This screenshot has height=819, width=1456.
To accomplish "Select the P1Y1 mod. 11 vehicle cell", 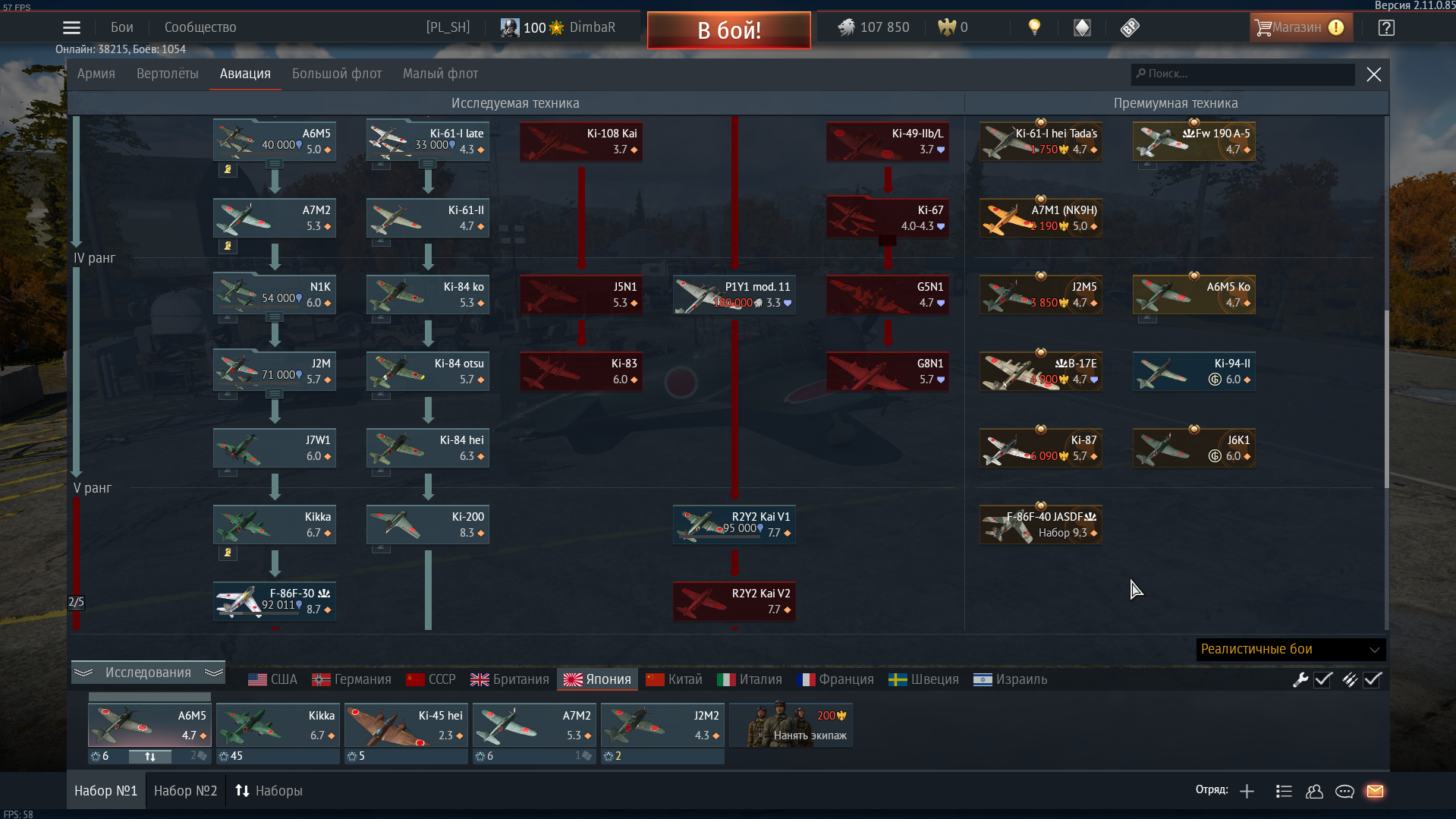I will pos(734,295).
